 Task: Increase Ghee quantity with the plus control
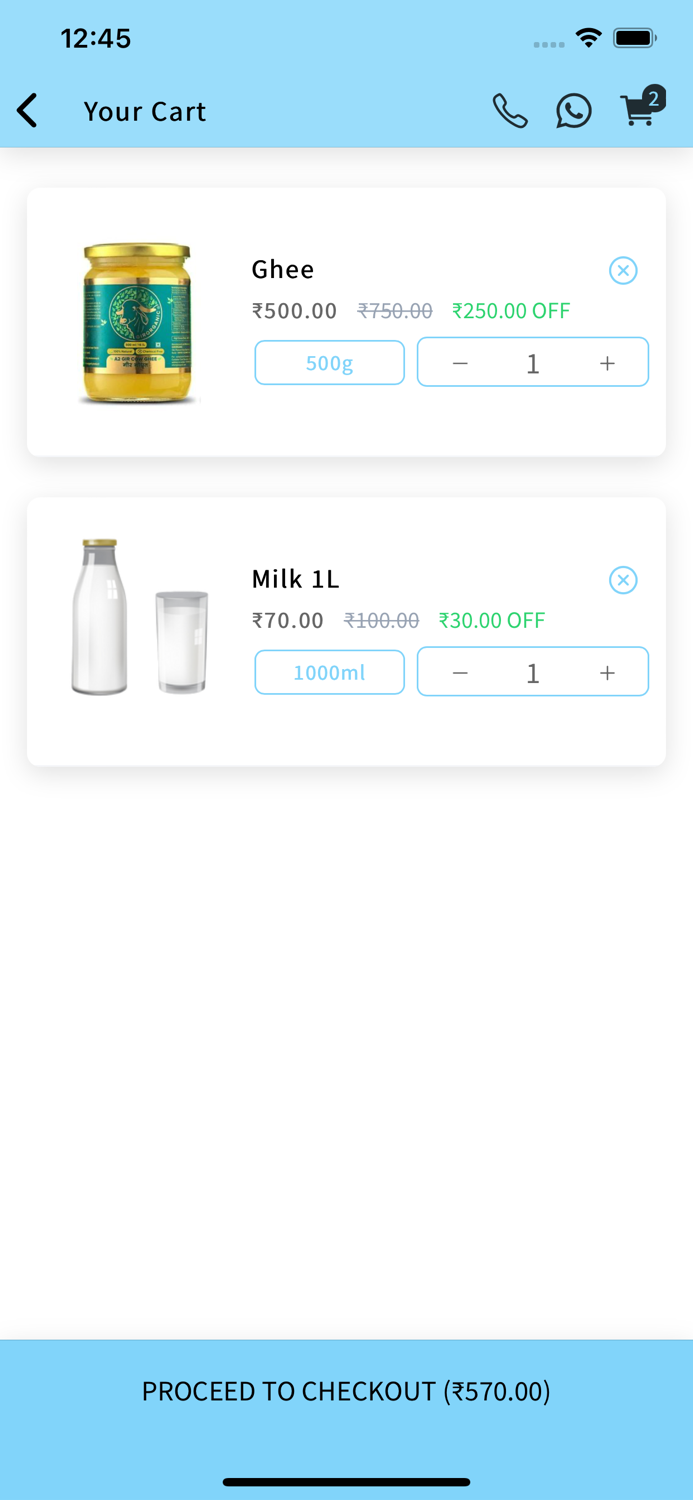tap(607, 362)
